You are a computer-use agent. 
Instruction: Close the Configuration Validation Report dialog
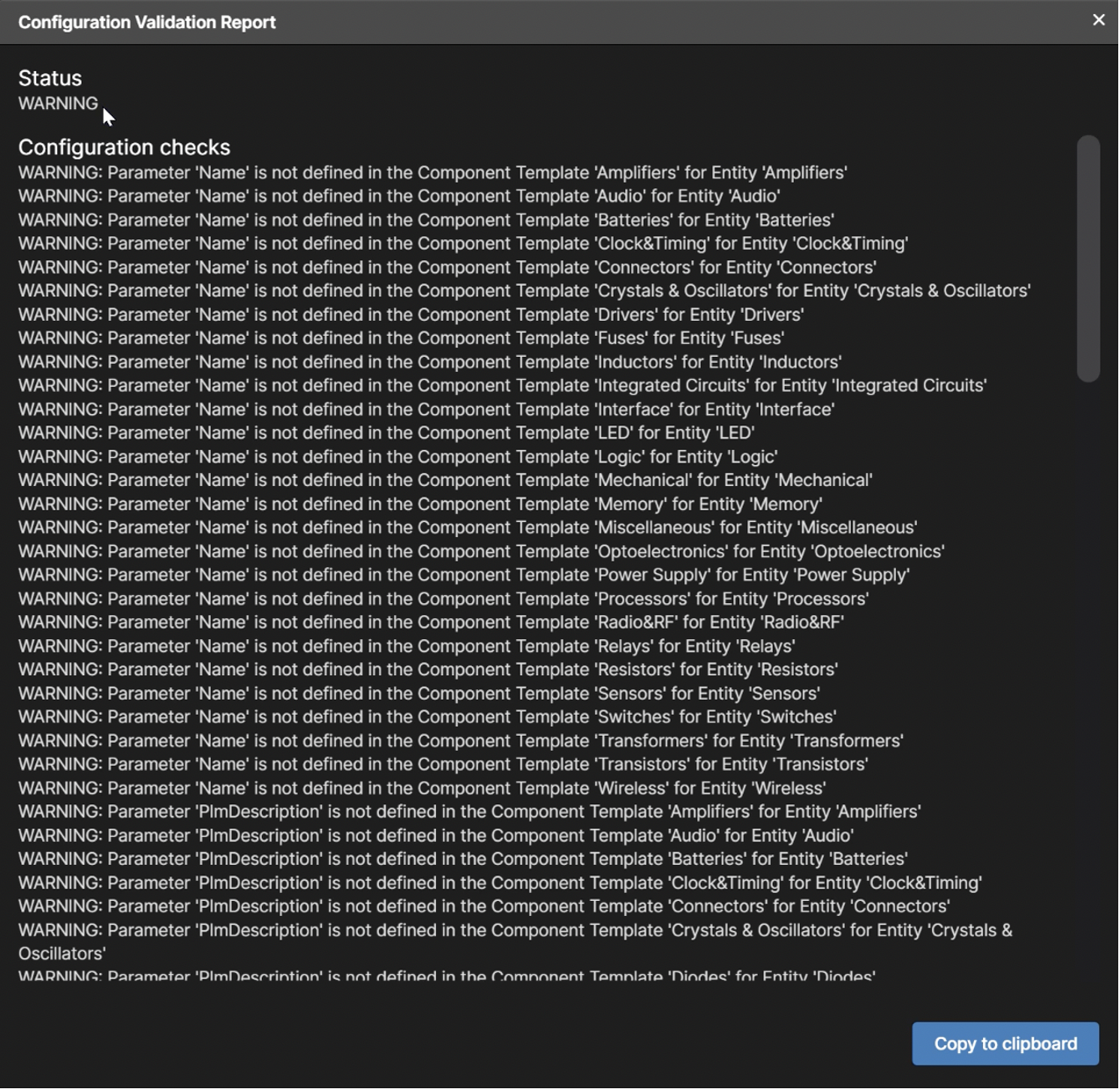(1100, 19)
